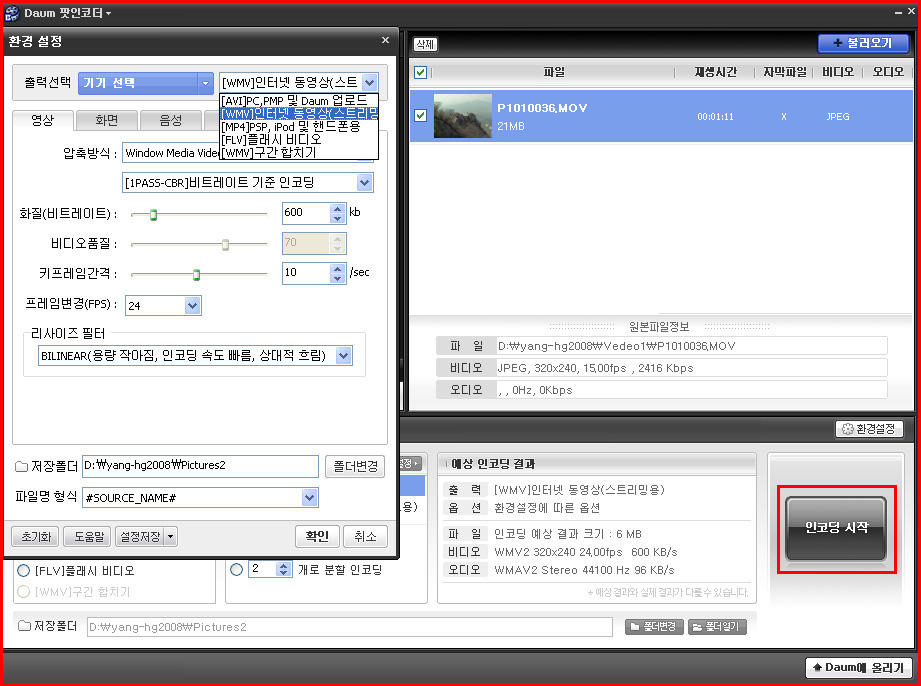Click the bitrate 600 kb input field
The height and width of the screenshot is (686, 921).
(305, 213)
